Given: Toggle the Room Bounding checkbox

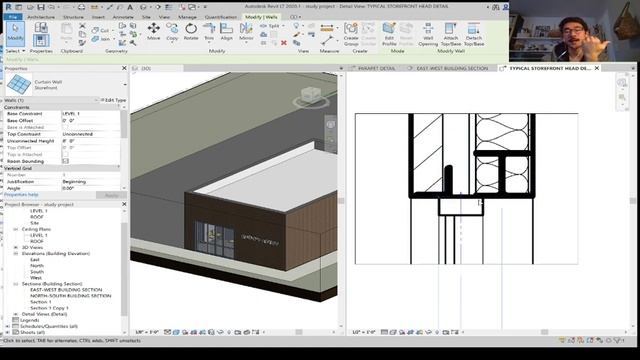Looking at the screenshot, I should coord(65,161).
